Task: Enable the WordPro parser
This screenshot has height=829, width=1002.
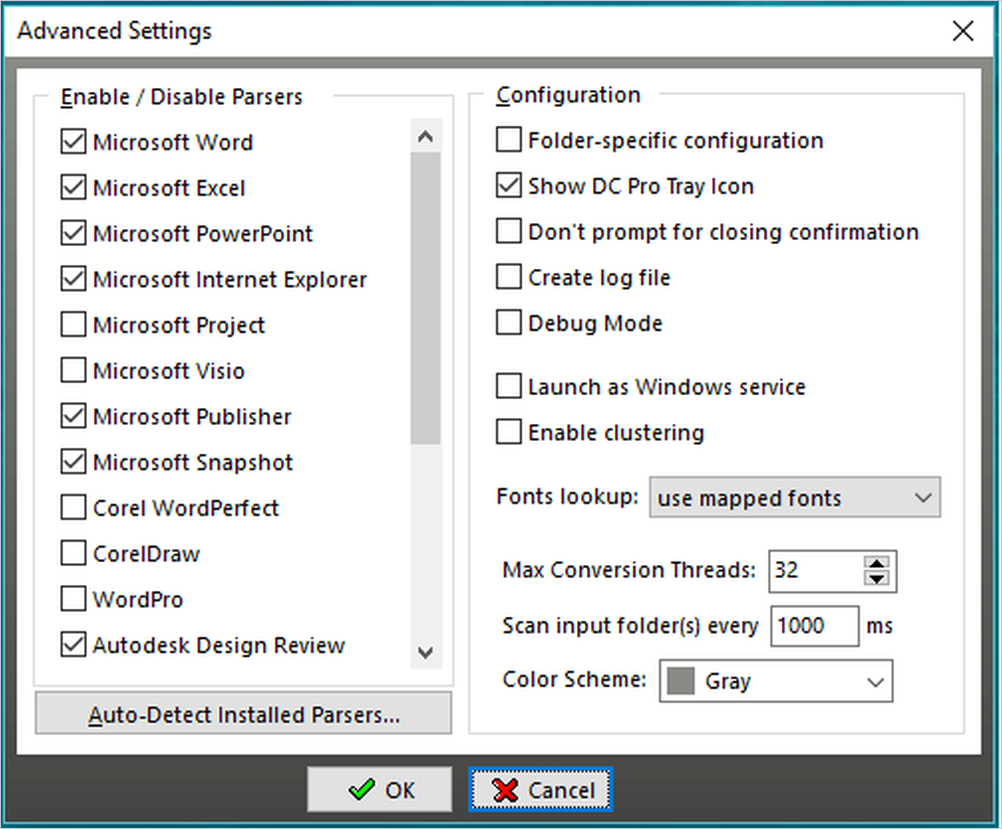Action: [x=73, y=600]
